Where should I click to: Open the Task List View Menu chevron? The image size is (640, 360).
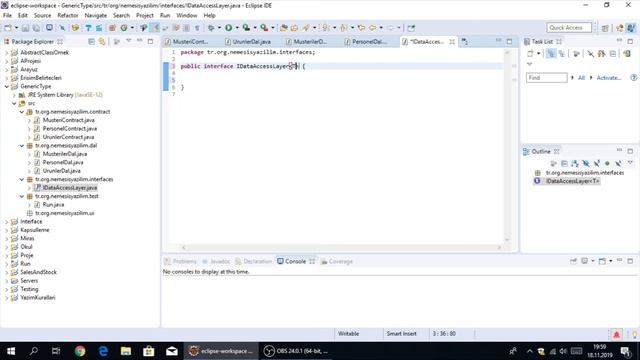pos(530,64)
